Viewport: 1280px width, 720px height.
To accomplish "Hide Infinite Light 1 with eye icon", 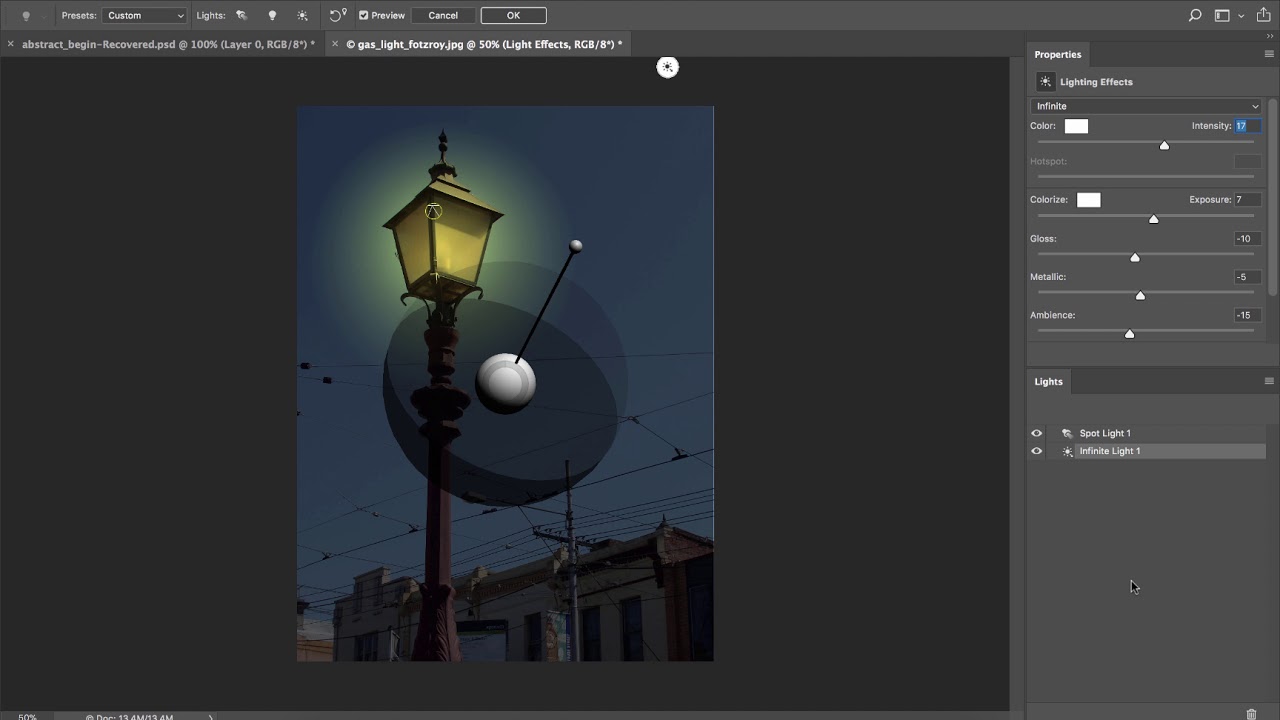I will (x=1036, y=451).
